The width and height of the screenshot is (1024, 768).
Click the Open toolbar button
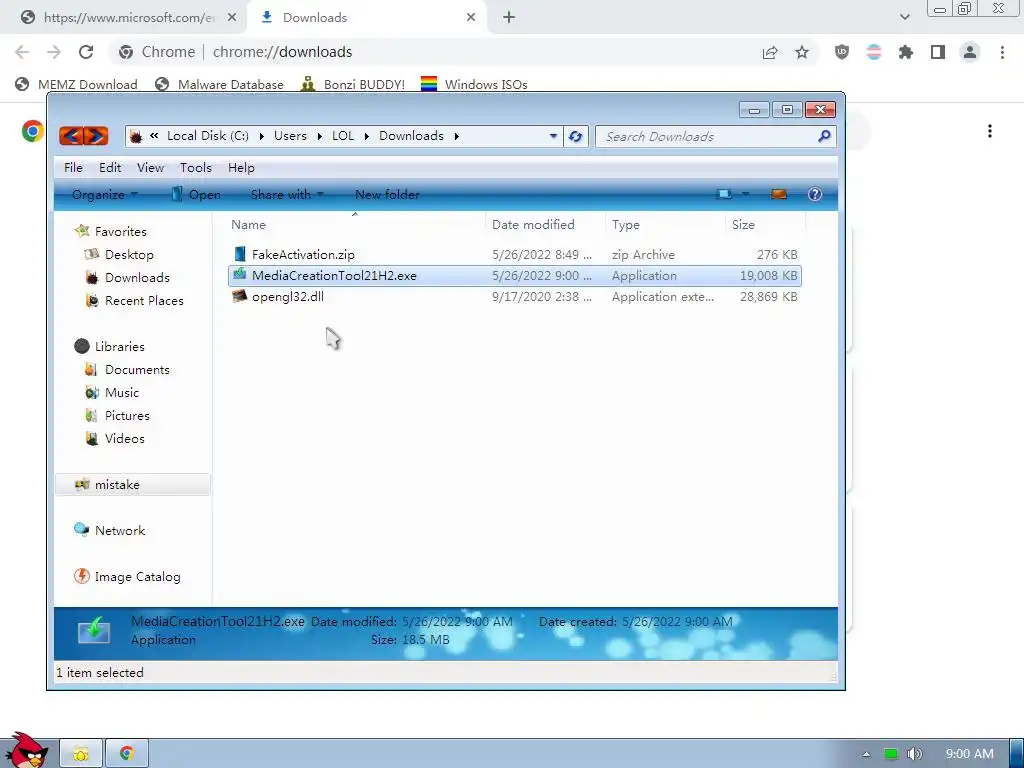pyautogui.click(x=196, y=194)
